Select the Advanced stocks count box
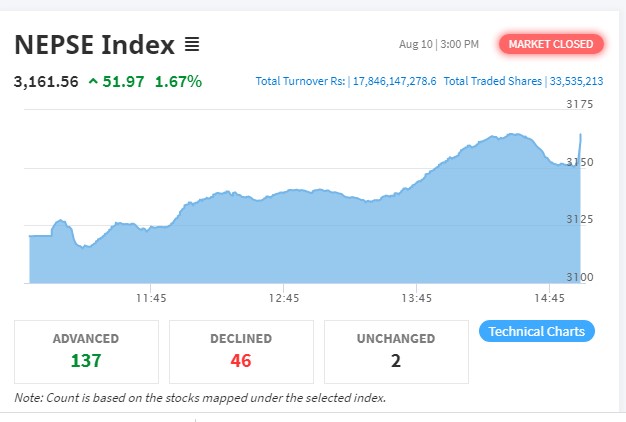Viewport: 626px width, 422px height. (x=86, y=350)
